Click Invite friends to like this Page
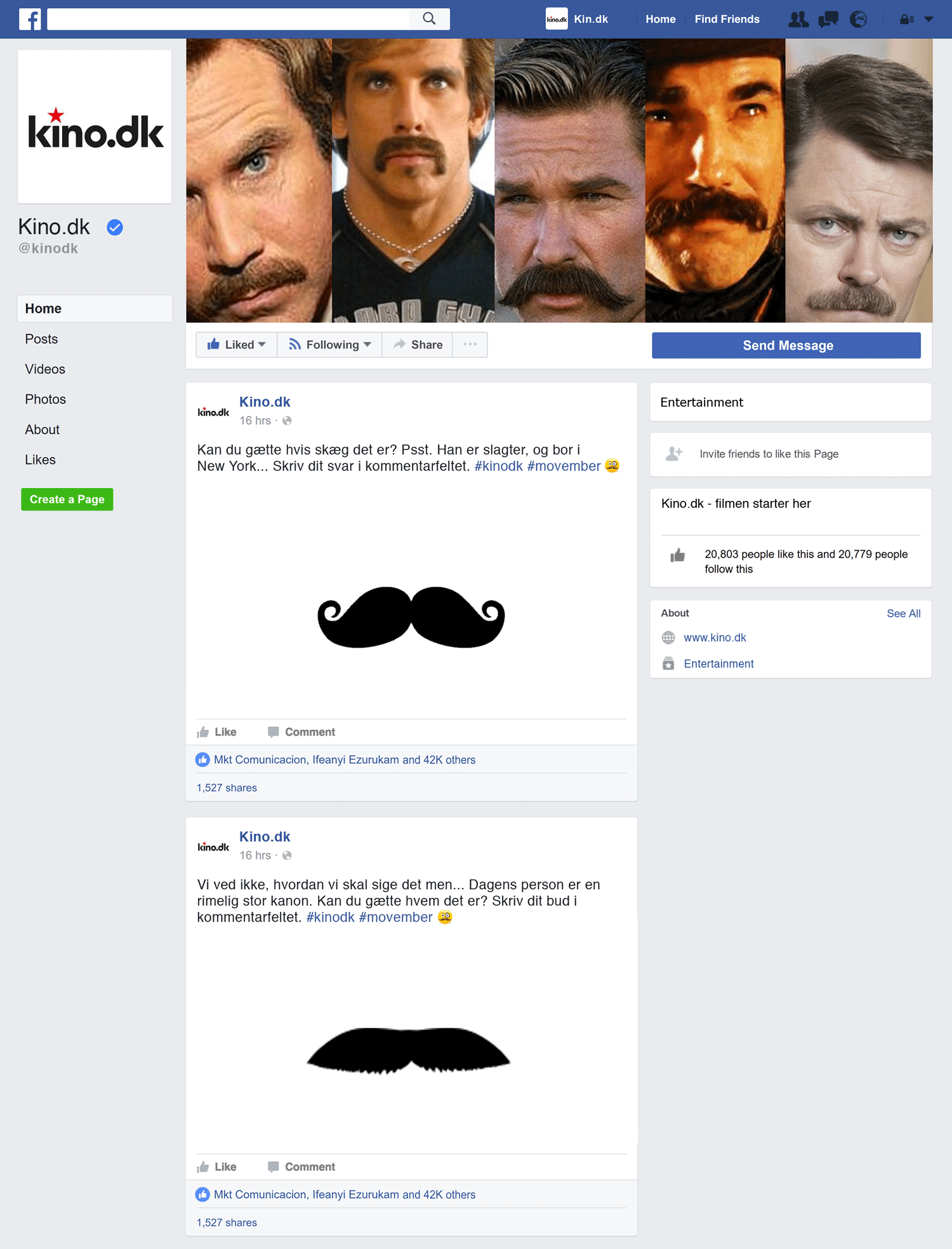 pyautogui.click(x=769, y=454)
